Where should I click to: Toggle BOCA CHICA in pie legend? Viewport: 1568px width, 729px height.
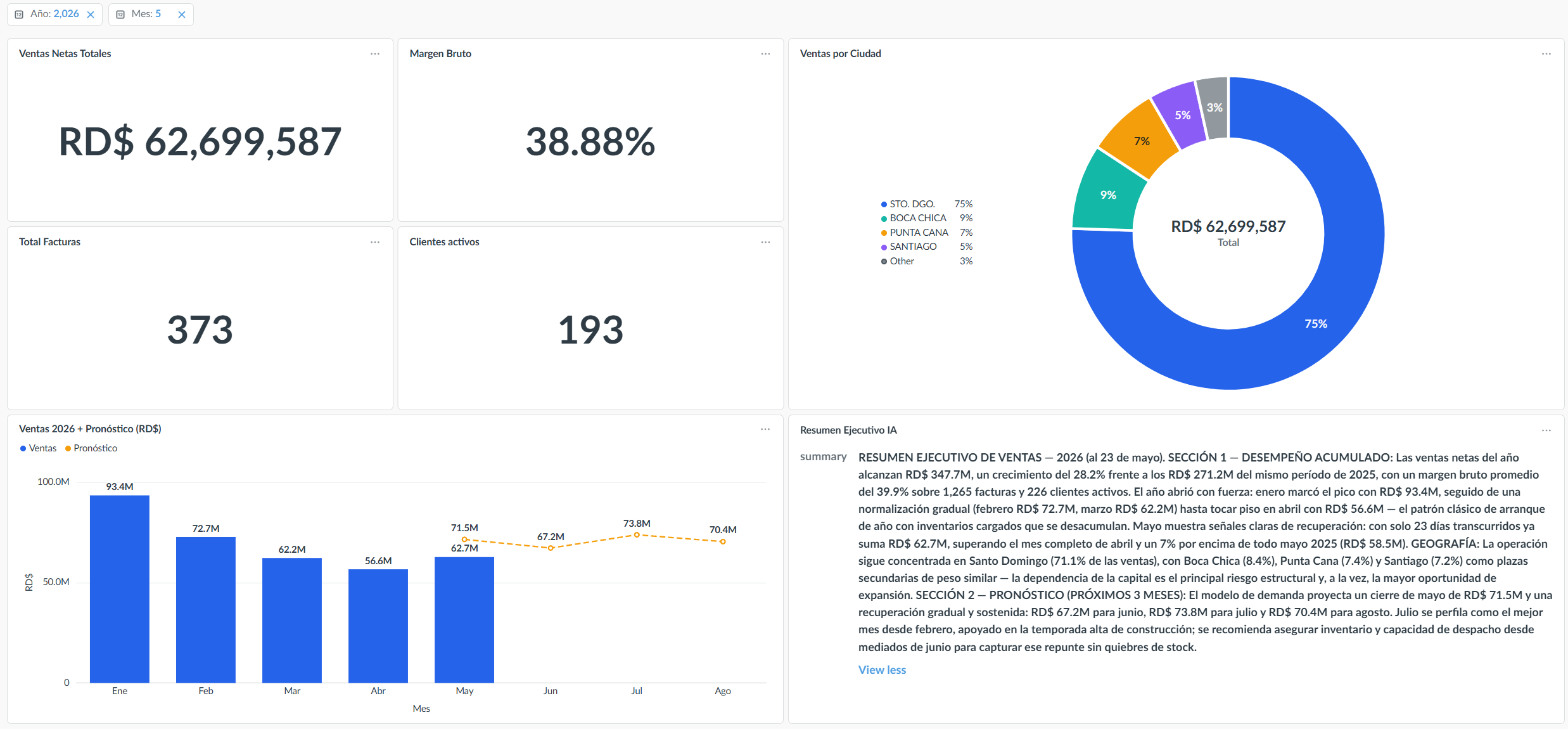926,218
